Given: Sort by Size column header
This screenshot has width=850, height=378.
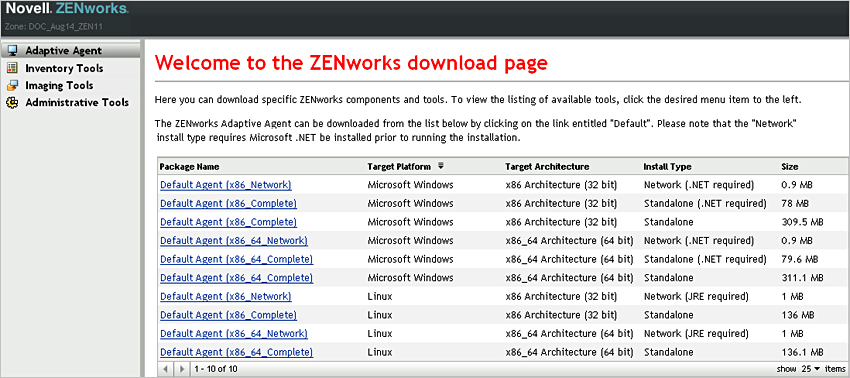Looking at the screenshot, I should (789, 166).
